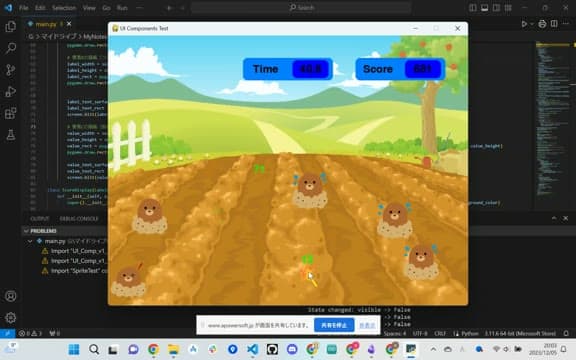Toggle the secondary side bar
Screen dimensions: 576x360
[496, 8]
